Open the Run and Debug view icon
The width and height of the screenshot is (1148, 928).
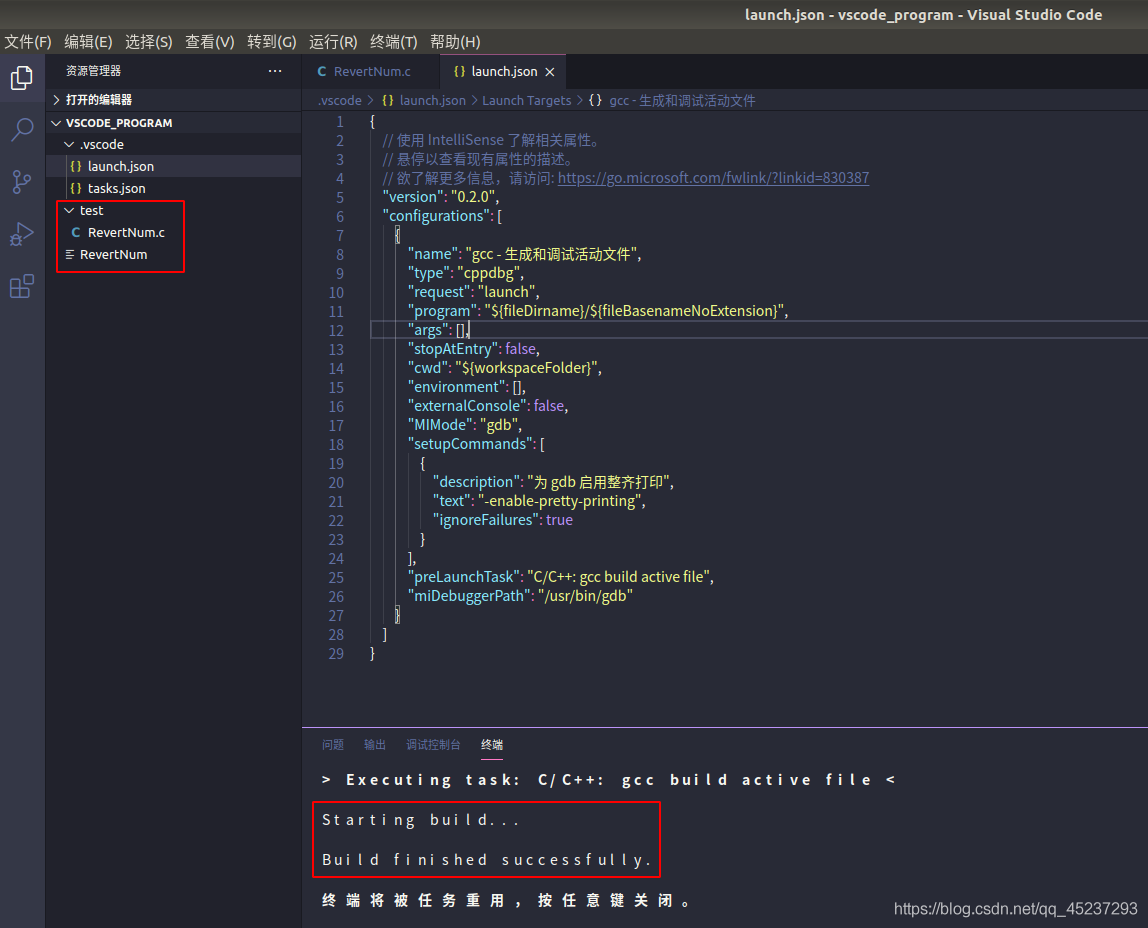coord(22,234)
